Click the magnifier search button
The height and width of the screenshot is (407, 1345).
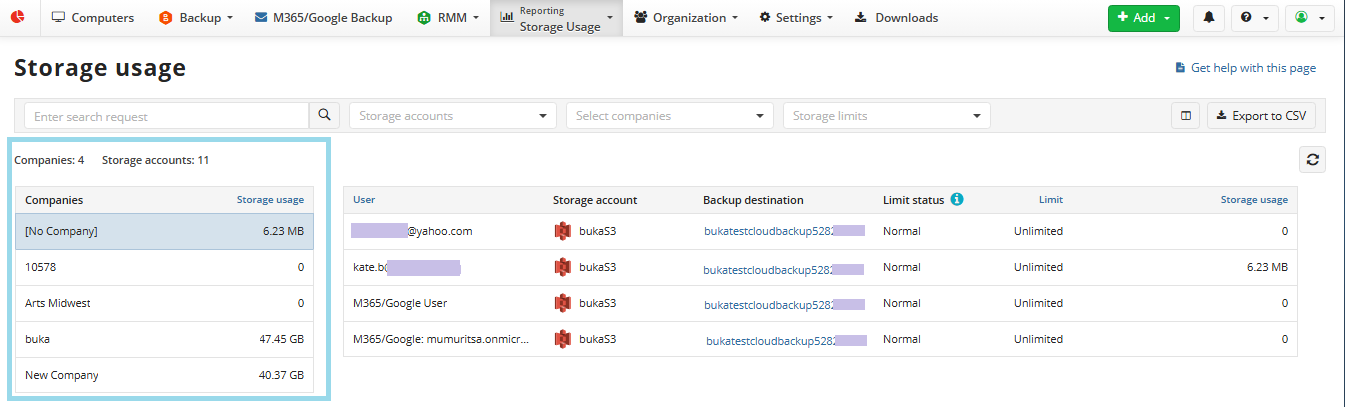coord(324,116)
